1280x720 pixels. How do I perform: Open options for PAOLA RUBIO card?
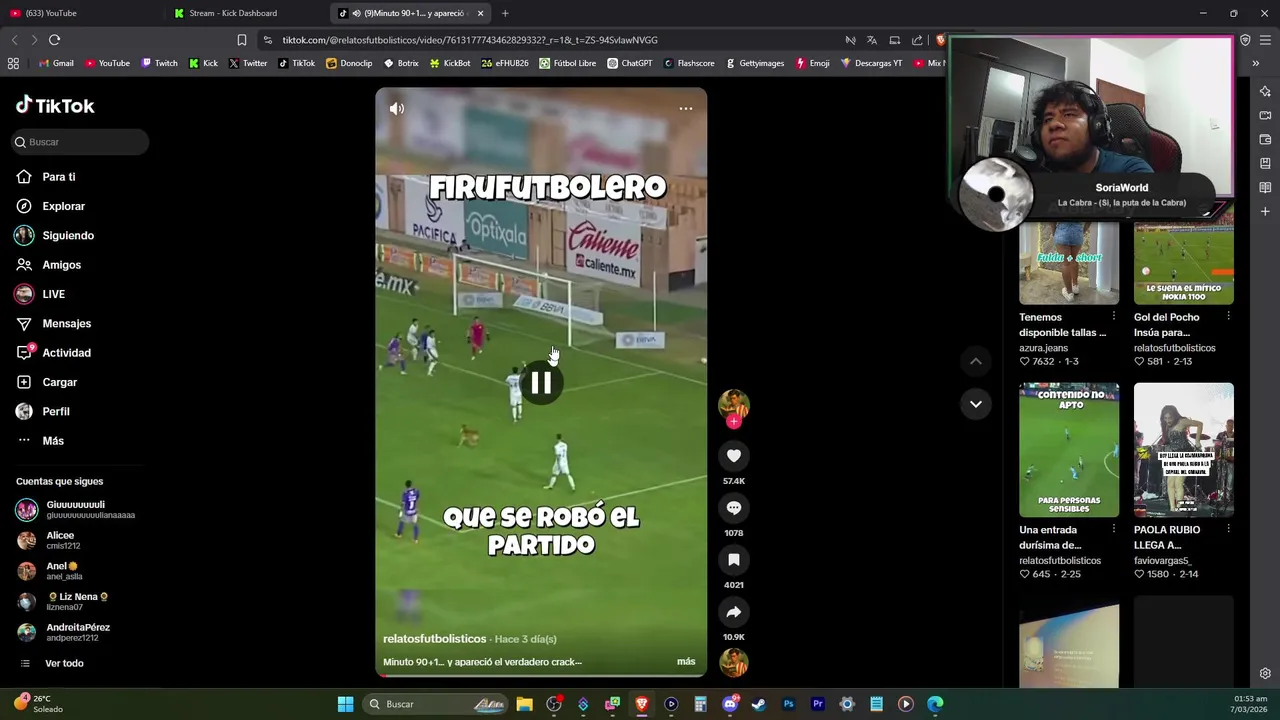coord(1228,529)
